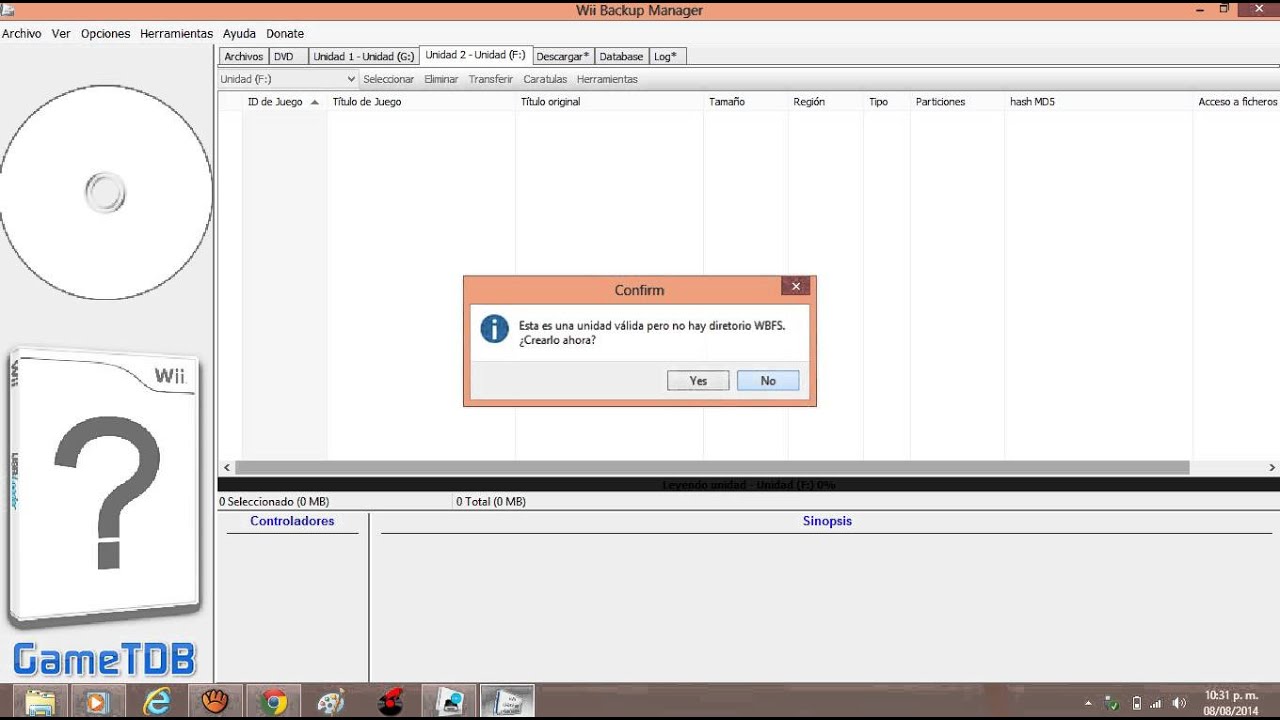Click the right scroll arrow of game list

tap(1272, 467)
